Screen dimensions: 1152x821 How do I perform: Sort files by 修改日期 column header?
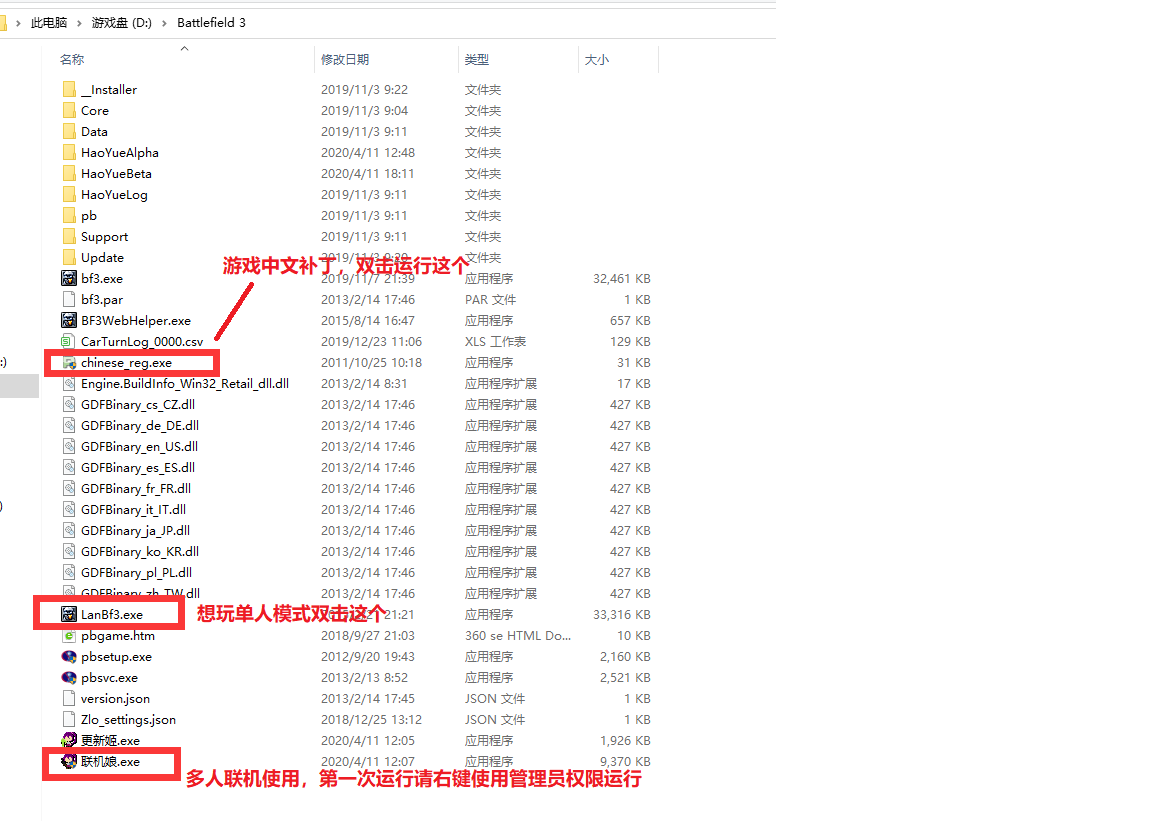point(345,59)
